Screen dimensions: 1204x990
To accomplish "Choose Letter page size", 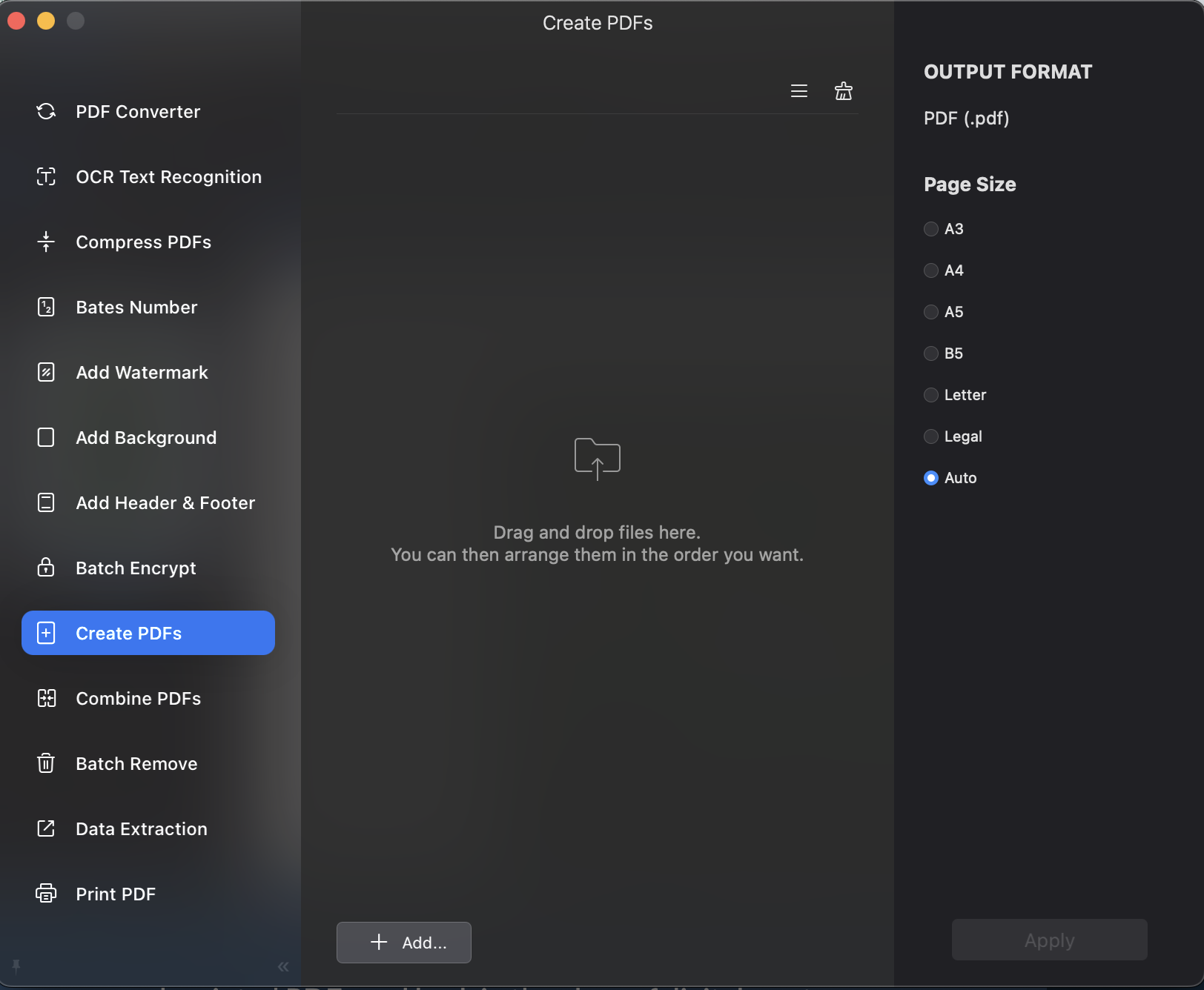I will click(x=930, y=395).
